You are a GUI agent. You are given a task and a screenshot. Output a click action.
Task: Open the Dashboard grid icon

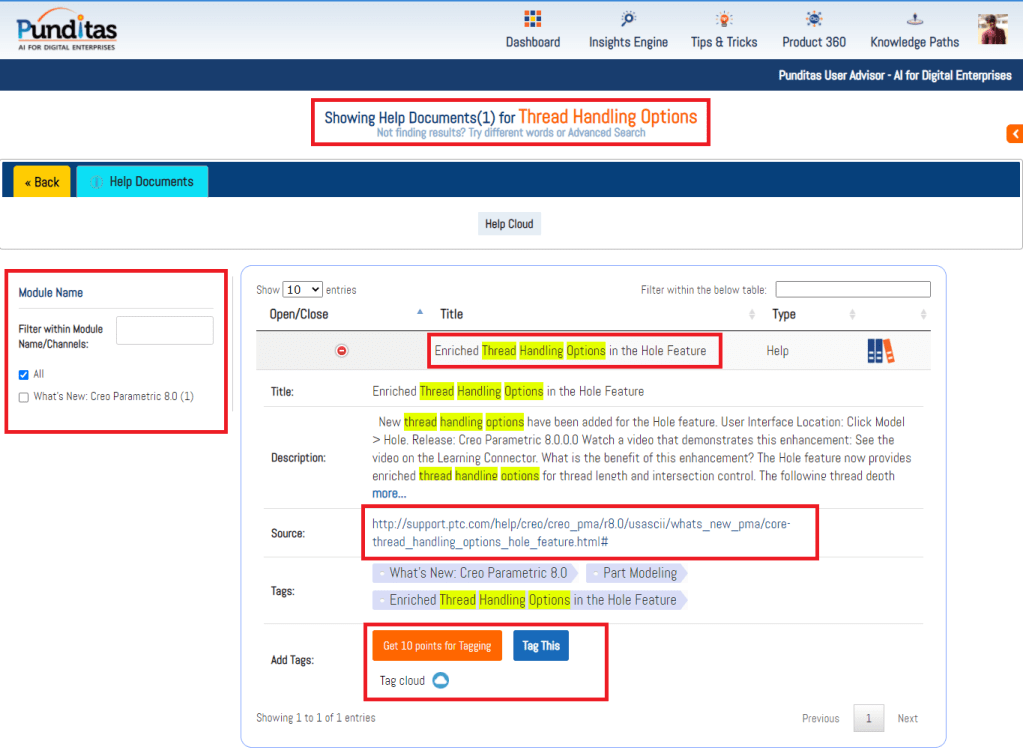tap(532, 19)
